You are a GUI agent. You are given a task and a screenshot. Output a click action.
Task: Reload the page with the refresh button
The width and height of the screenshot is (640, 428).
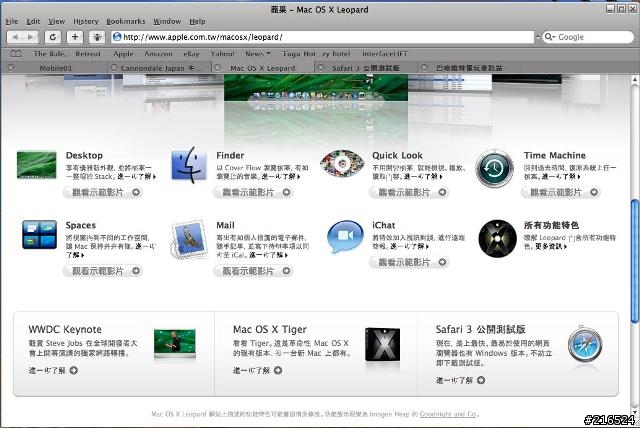click(x=53, y=37)
